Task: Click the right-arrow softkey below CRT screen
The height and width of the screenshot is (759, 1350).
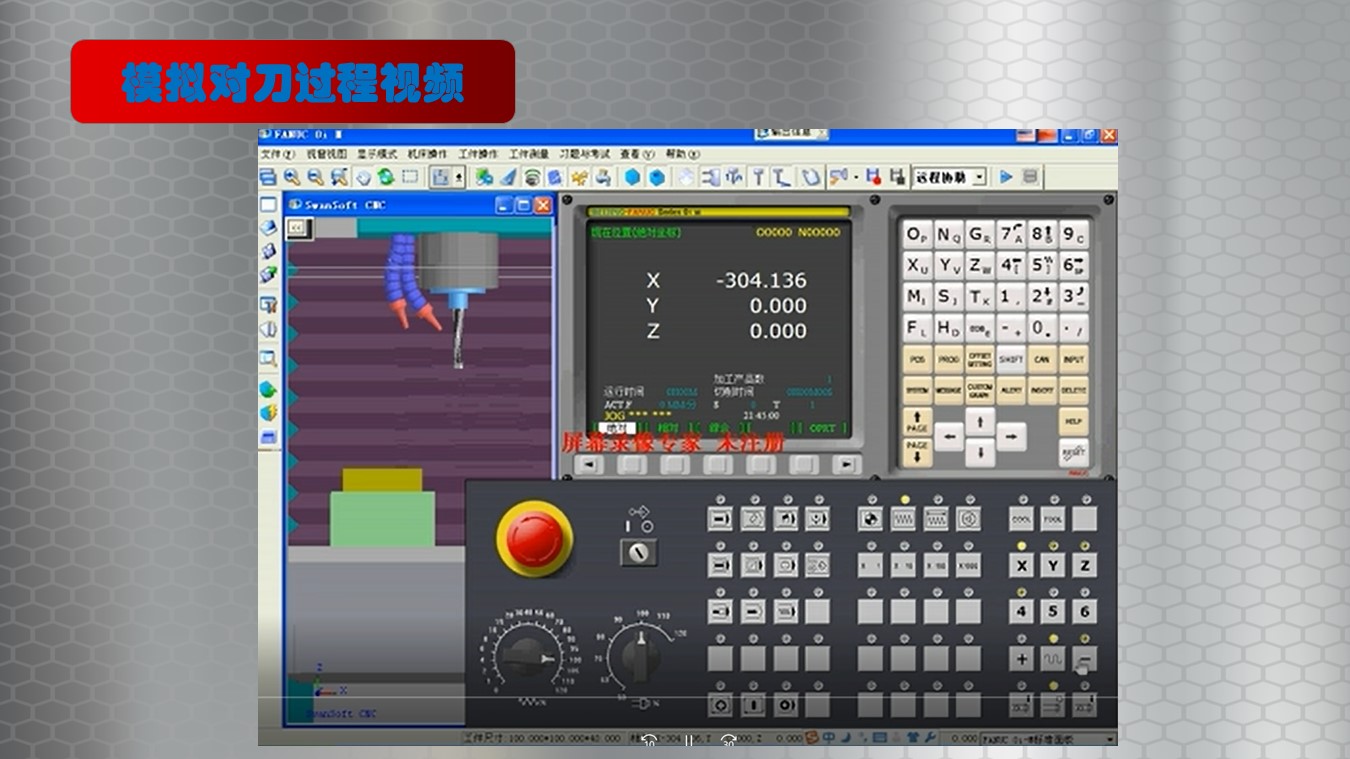Action: tap(847, 465)
